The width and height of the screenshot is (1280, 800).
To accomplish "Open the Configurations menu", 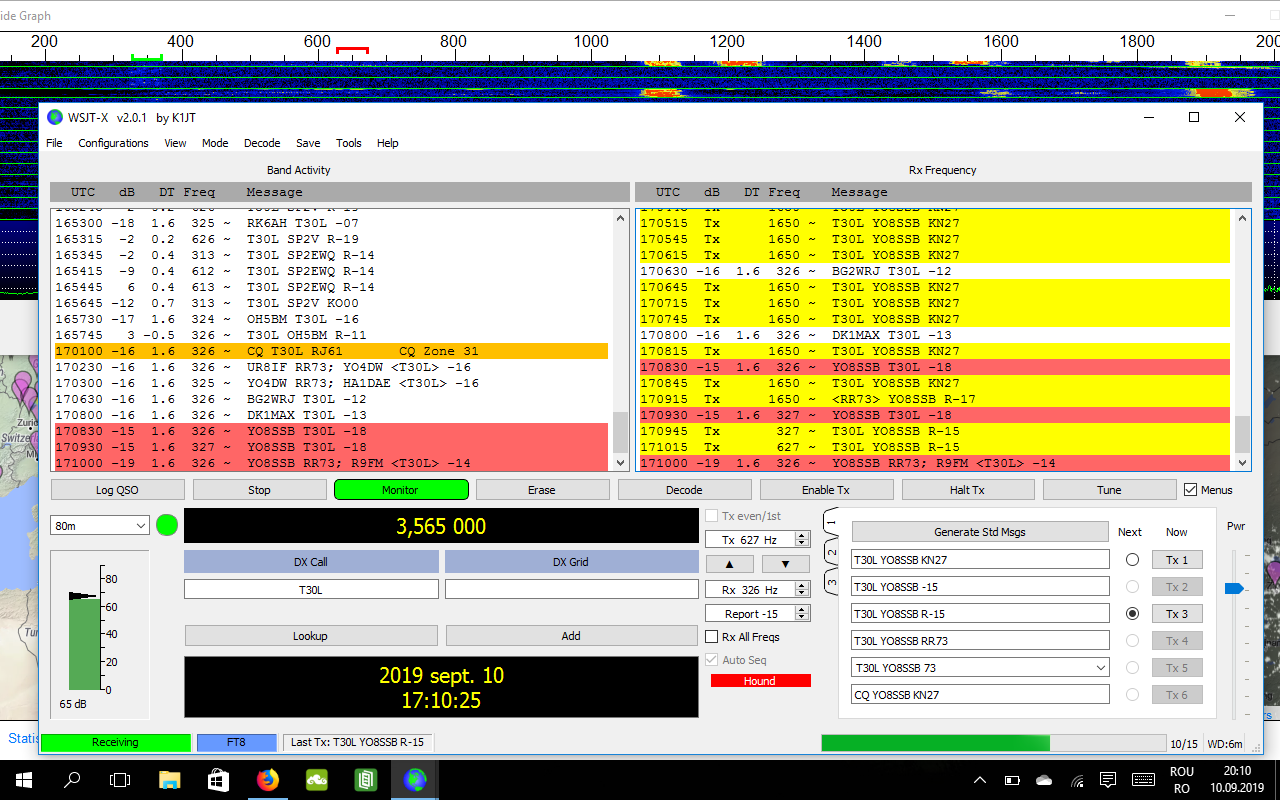I will (x=113, y=143).
